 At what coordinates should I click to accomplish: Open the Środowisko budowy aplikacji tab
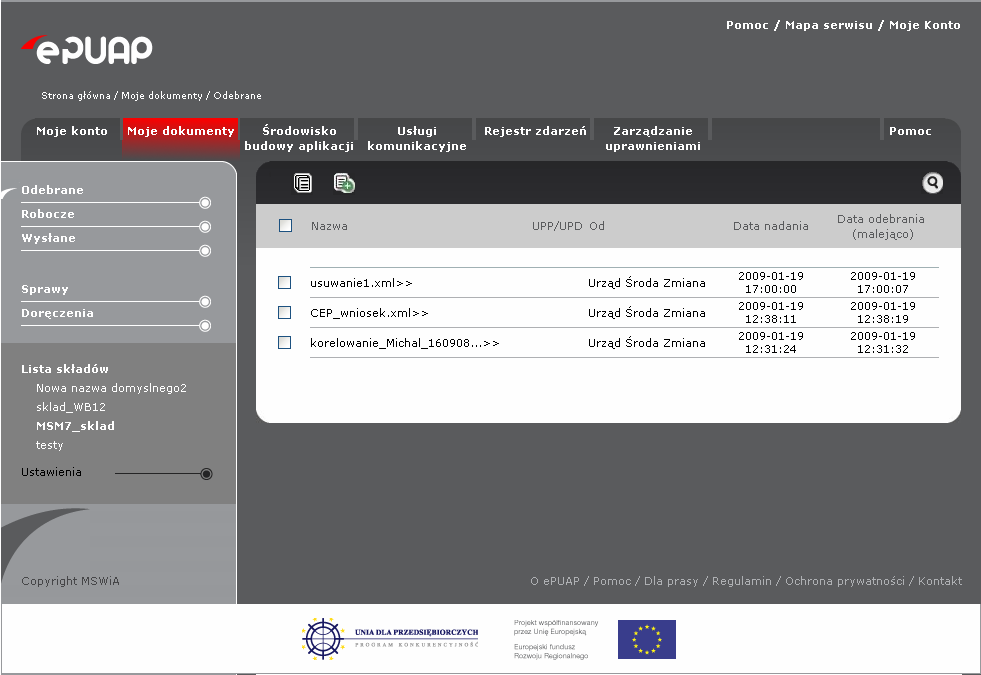(299, 138)
